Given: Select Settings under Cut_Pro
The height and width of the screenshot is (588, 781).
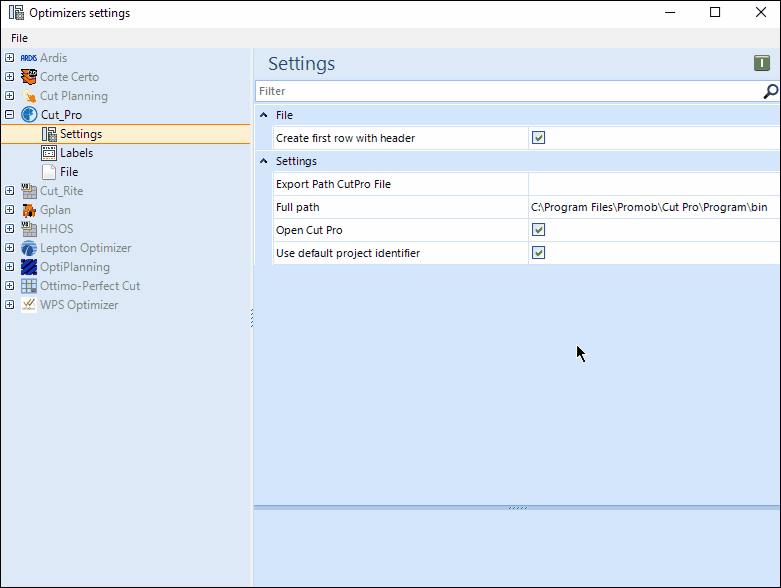Looking at the screenshot, I should (81, 134).
